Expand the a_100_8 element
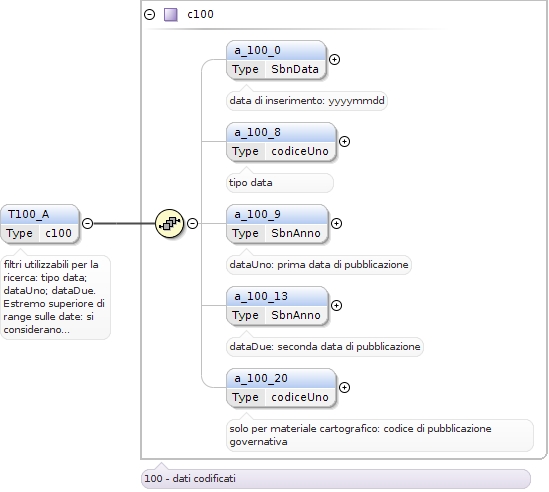 coord(345,141)
